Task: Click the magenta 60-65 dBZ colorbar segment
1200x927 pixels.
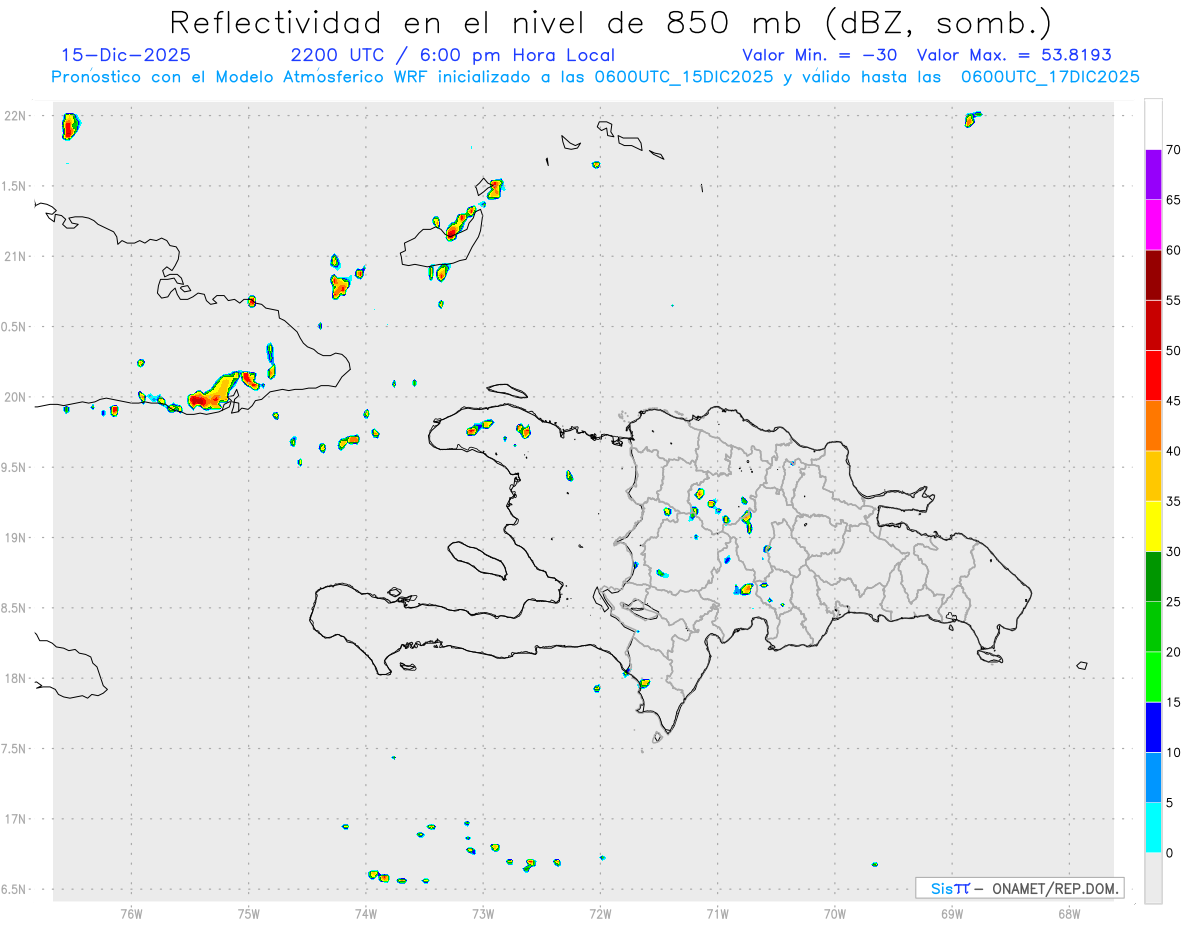Action: [1153, 225]
